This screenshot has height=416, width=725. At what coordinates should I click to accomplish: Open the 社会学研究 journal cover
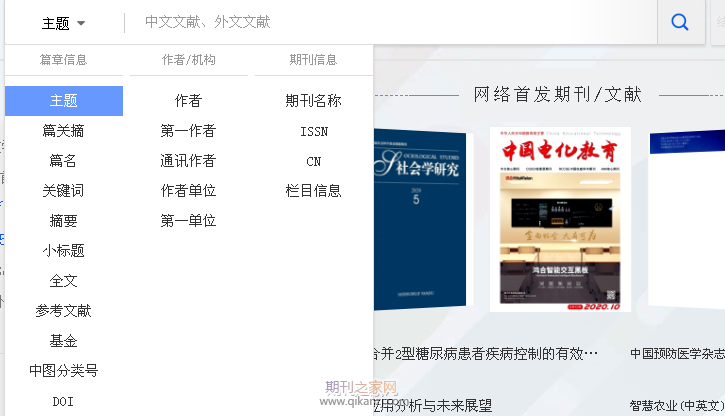click(420, 219)
